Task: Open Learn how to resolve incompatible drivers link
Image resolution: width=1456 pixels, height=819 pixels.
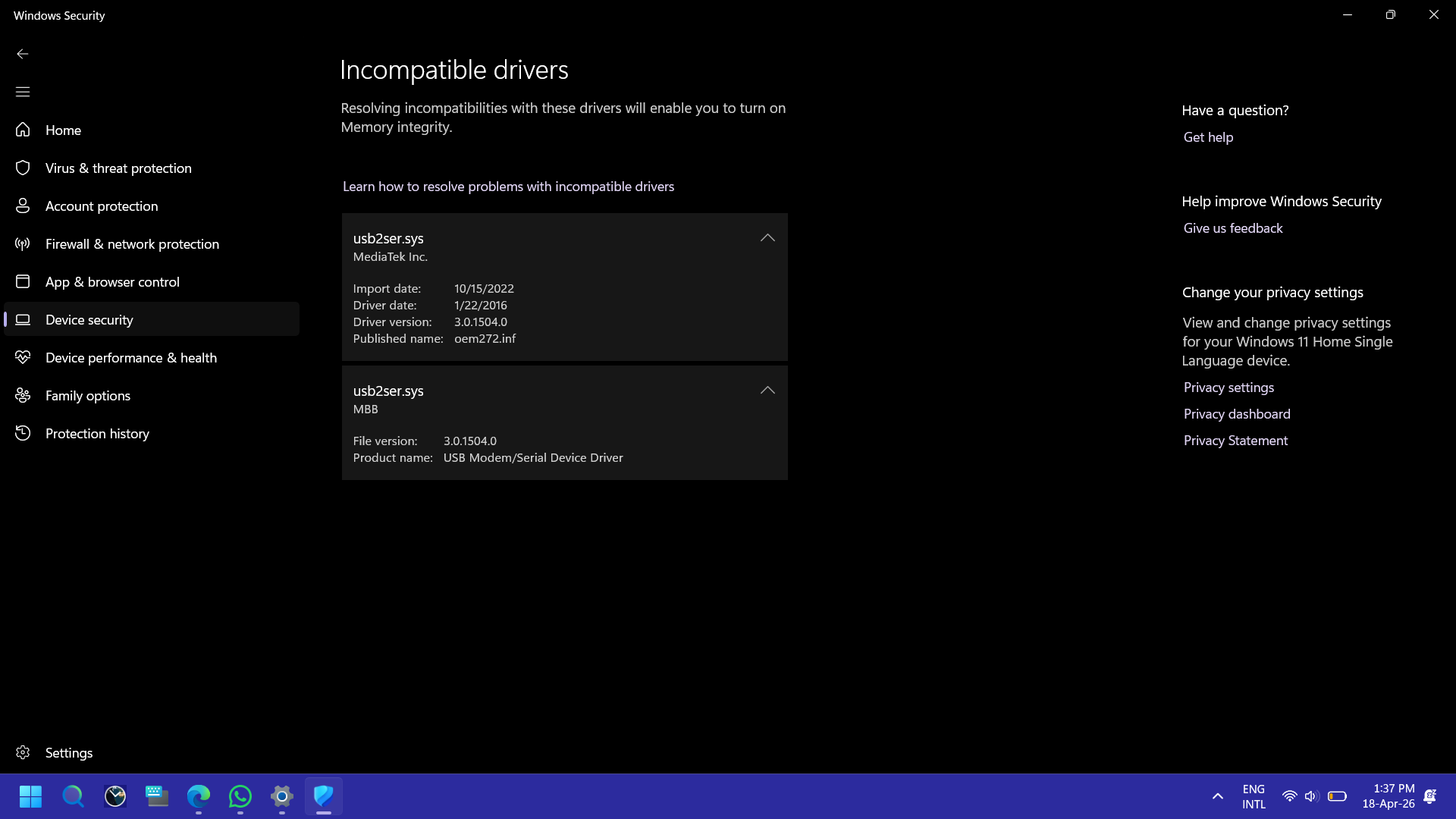Action: [x=508, y=187]
